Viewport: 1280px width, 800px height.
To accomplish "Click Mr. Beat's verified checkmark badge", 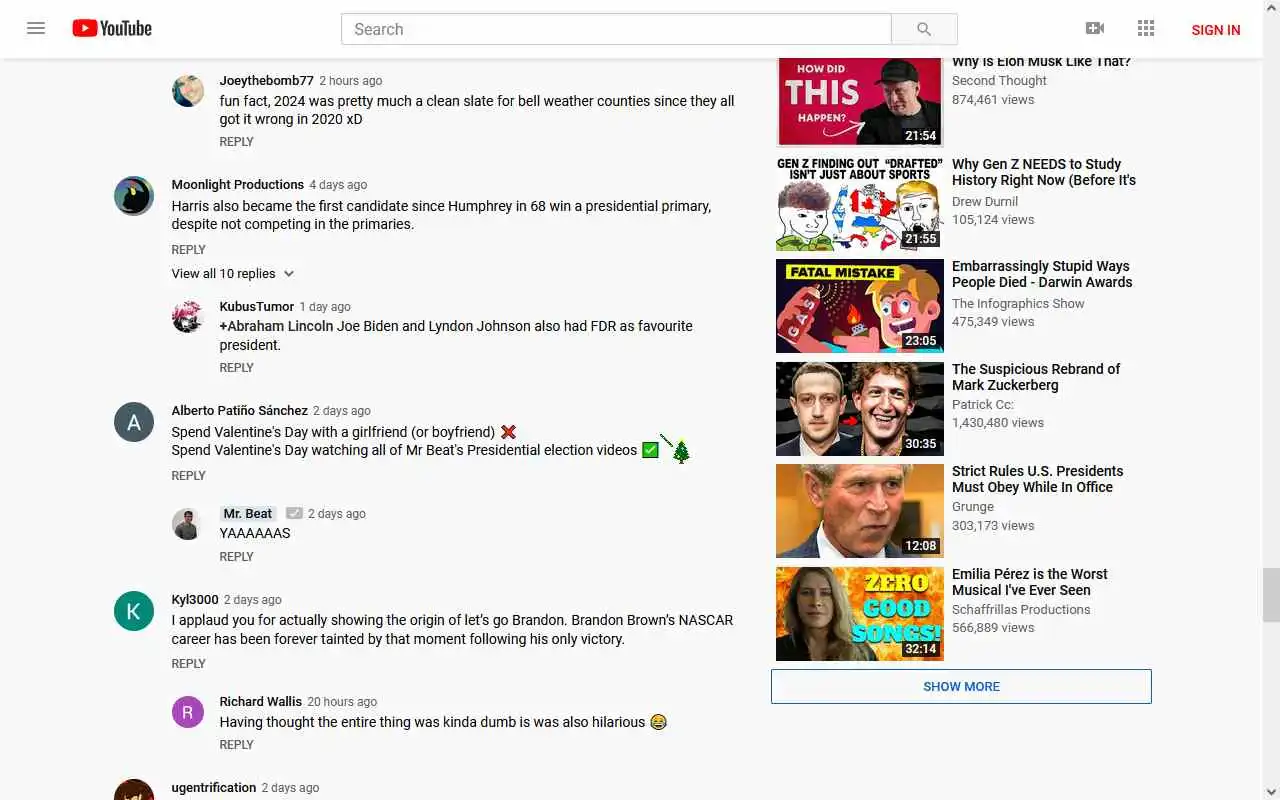I will [x=294, y=513].
